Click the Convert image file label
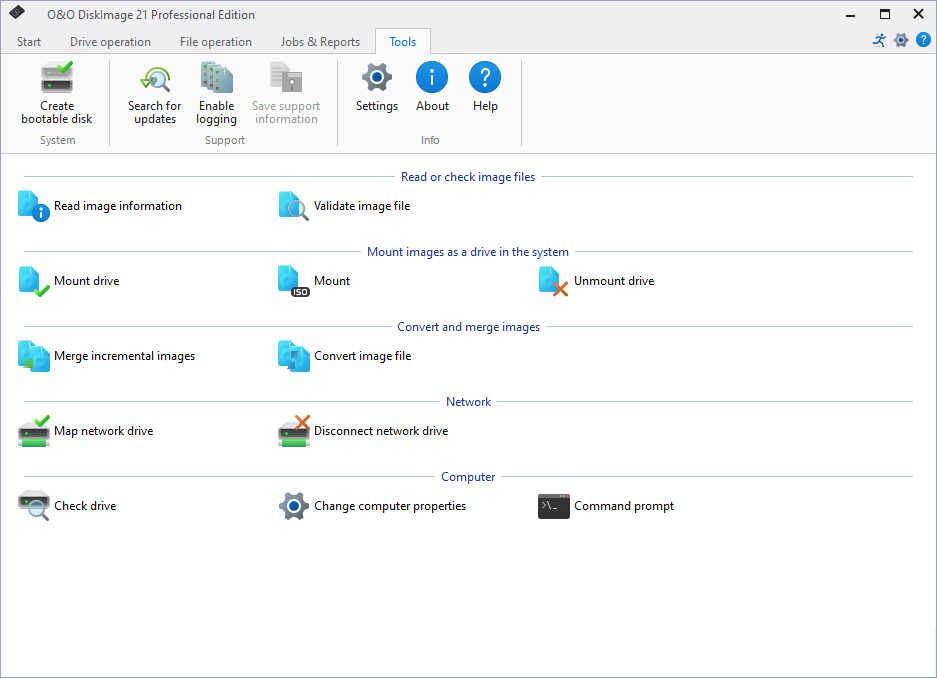 [x=363, y=356]
